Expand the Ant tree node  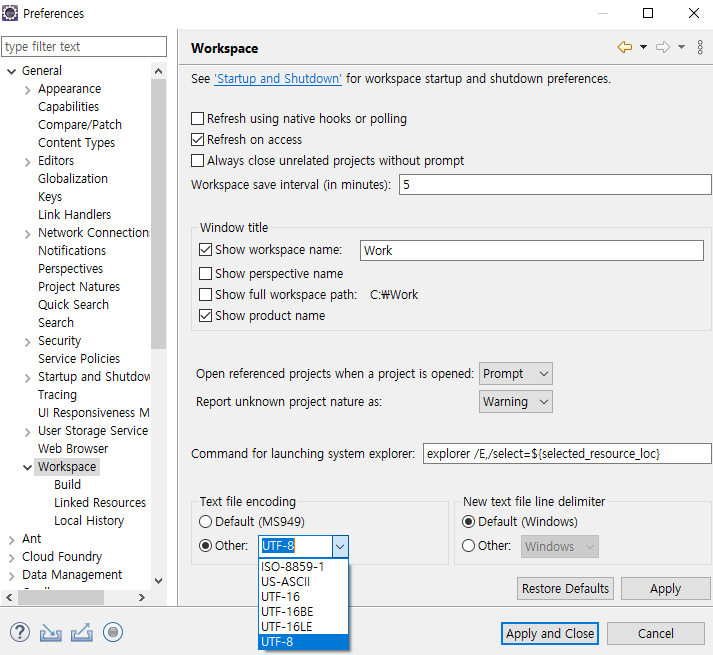11,540
